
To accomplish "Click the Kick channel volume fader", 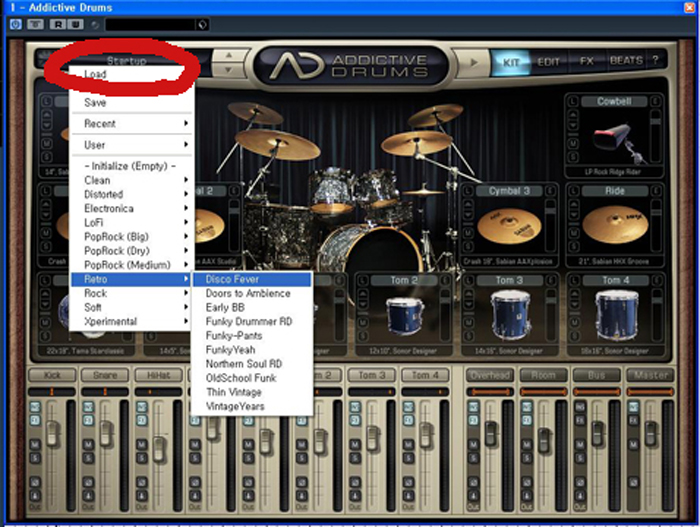I will click(x=53, y=433).
